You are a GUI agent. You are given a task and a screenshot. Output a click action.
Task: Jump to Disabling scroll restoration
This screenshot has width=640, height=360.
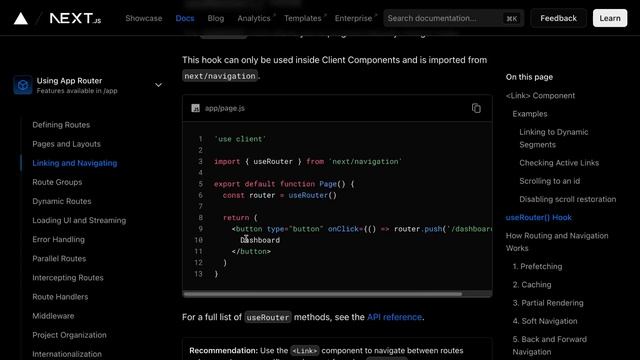point(568,199)
